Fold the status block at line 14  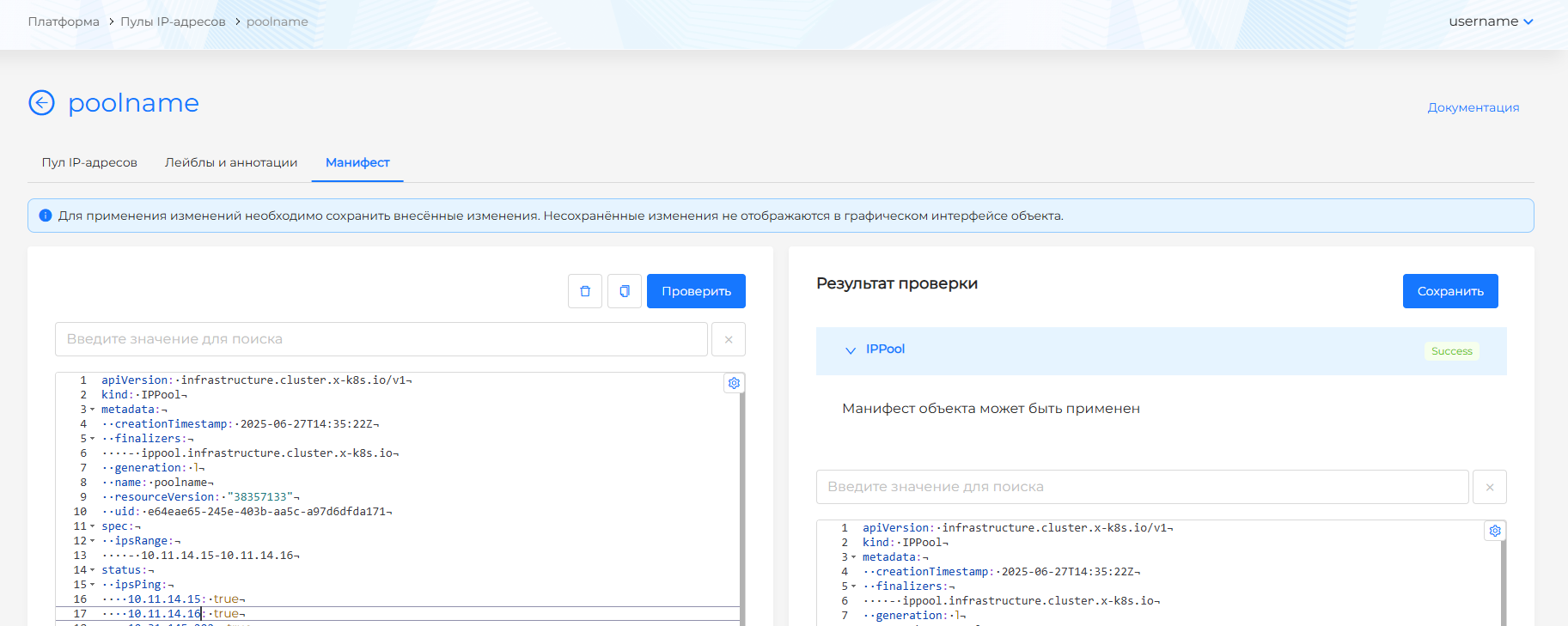(93, 570)
